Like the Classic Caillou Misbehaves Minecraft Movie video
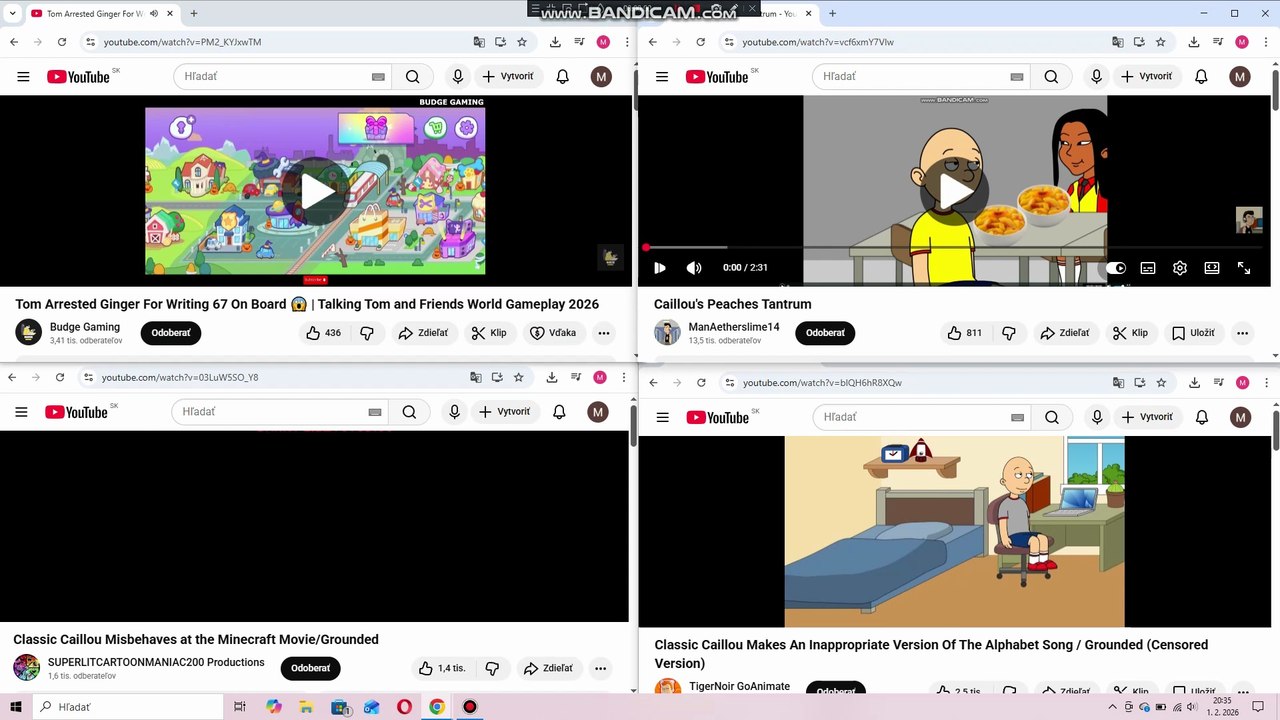 tap(442, 668)
